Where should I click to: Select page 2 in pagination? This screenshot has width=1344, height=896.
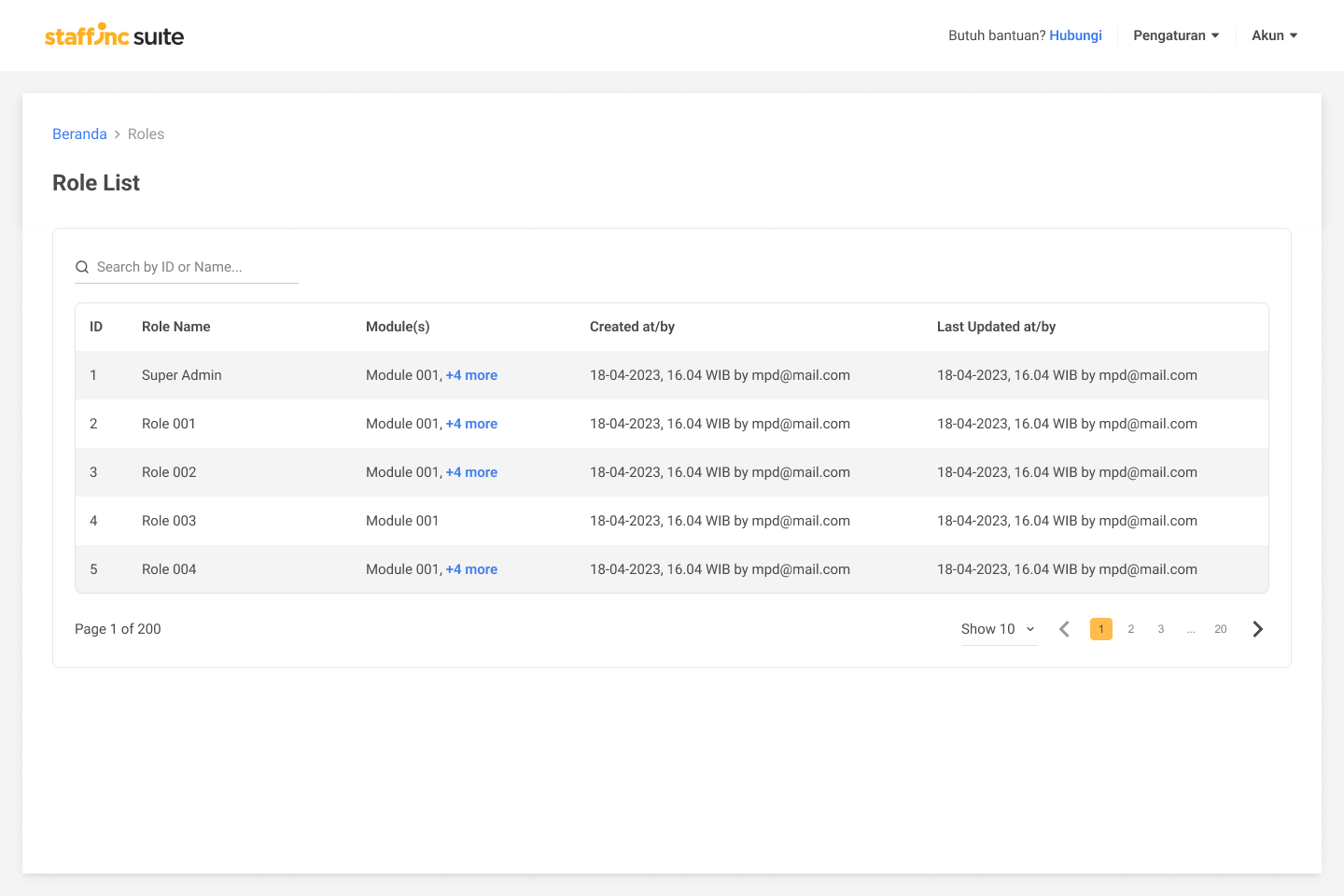pyautogui.click(x=1131, y=629)
